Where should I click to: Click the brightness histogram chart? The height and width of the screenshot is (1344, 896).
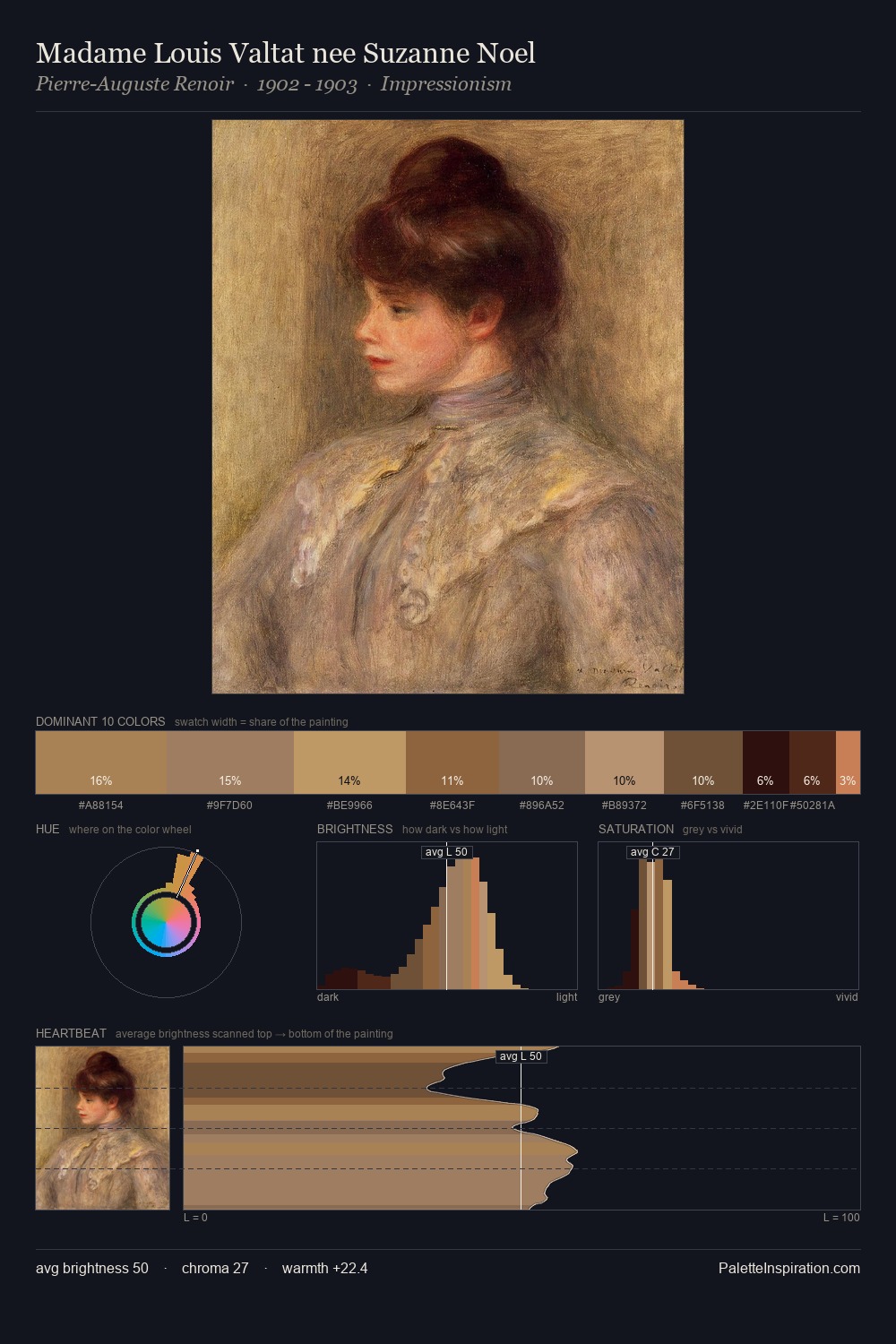point(447,916)
